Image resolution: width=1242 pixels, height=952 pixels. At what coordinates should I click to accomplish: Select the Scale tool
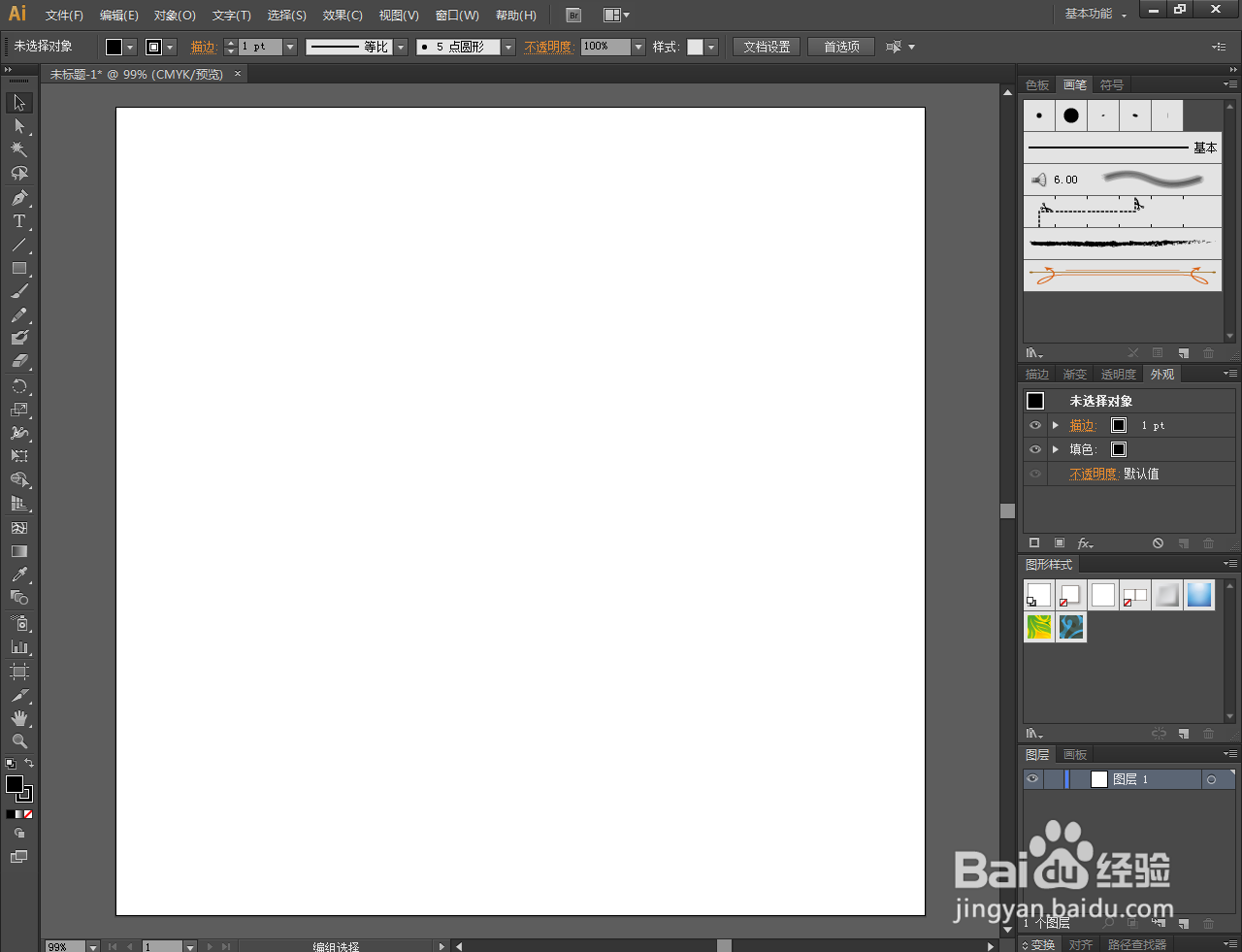pyautogui.click(x=19, y=410)
